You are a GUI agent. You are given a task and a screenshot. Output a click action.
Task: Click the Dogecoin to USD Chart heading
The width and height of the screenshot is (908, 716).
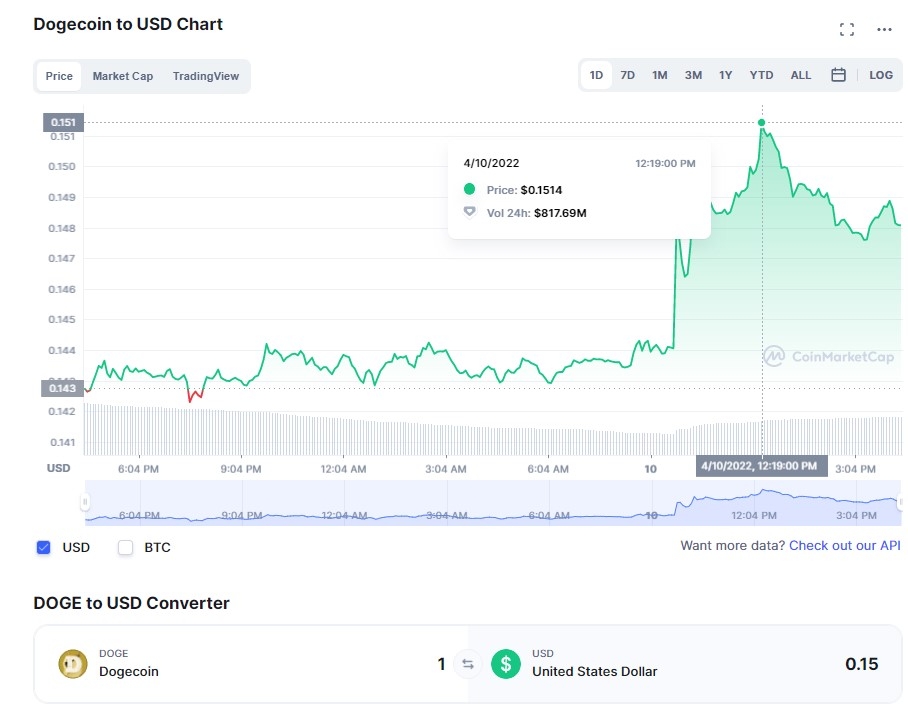pos(128,24)
